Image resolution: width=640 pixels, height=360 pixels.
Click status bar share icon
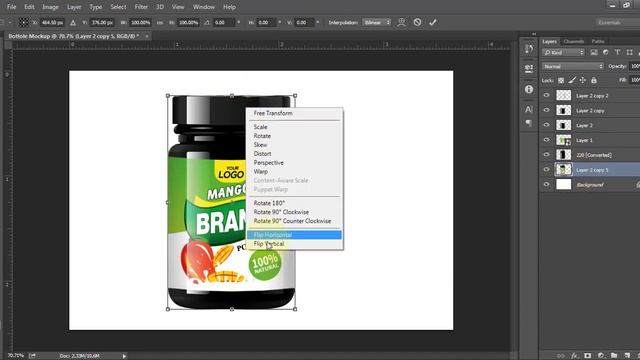[32, 356]
